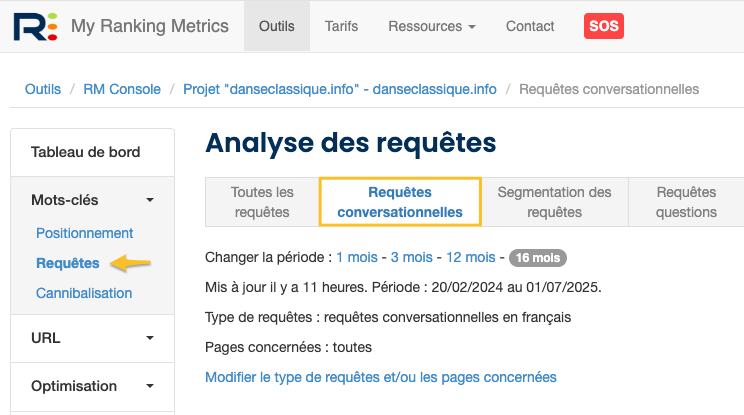Click the 'Type de requêtes' description line
The image size is (744, 415).
coord(388,317)
